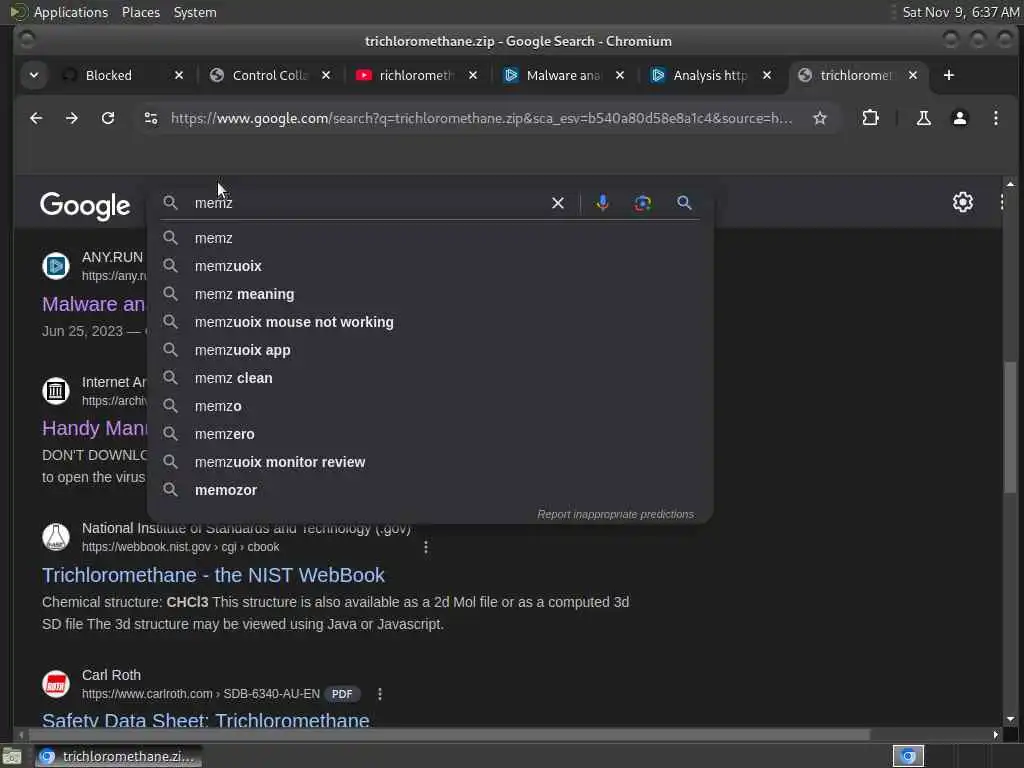The height and width of the screenshot is (768, 1024).
Task: Switch to the Analysis http tab
Action: coord(709,75)
